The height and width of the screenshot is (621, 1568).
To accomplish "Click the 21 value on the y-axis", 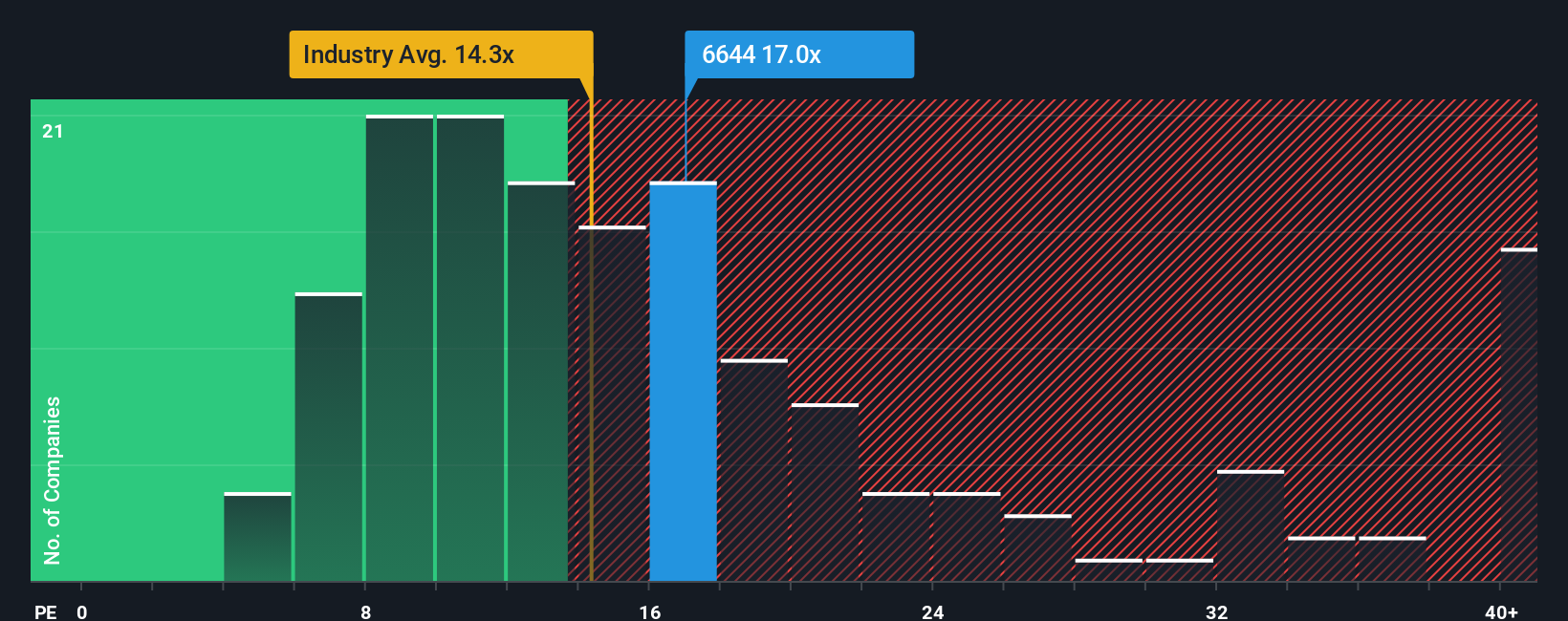I will click(x=53, y=131).
